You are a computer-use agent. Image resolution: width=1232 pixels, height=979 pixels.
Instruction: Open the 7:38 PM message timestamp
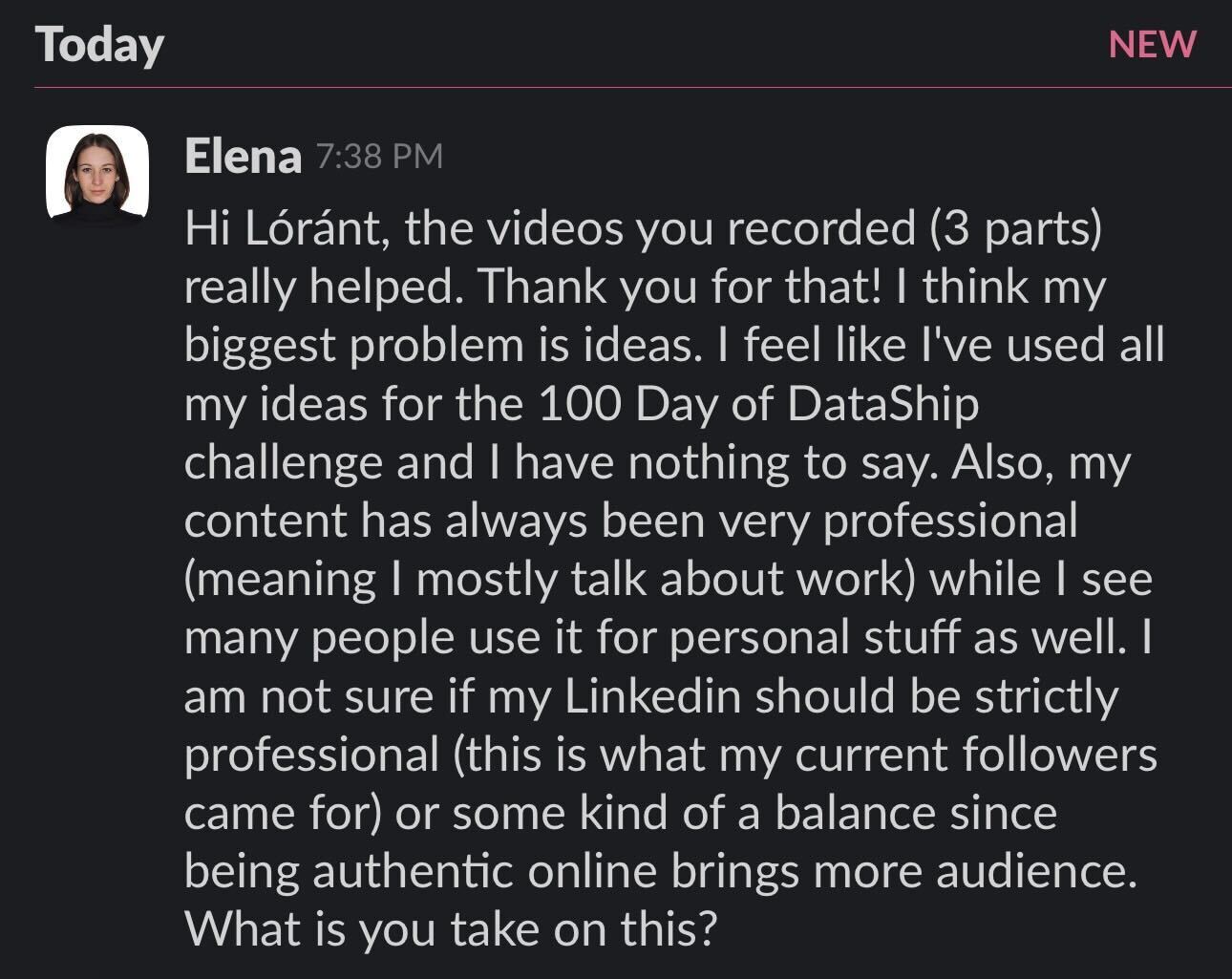coord(379,157)
